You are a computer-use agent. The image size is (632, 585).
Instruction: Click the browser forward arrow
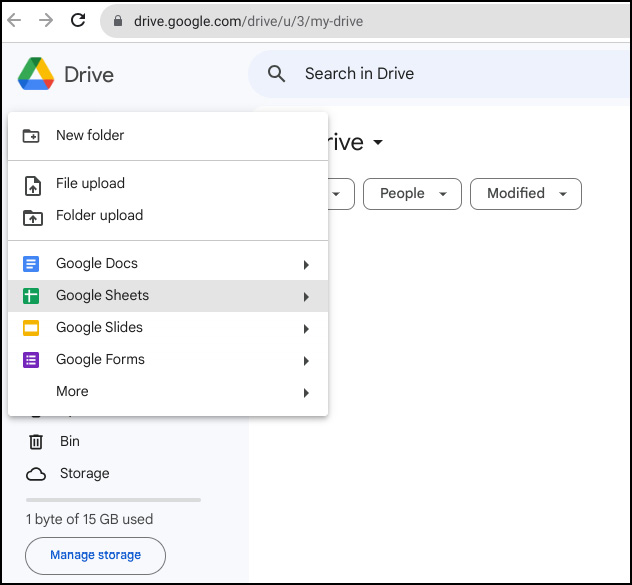[x=46, y=20]
